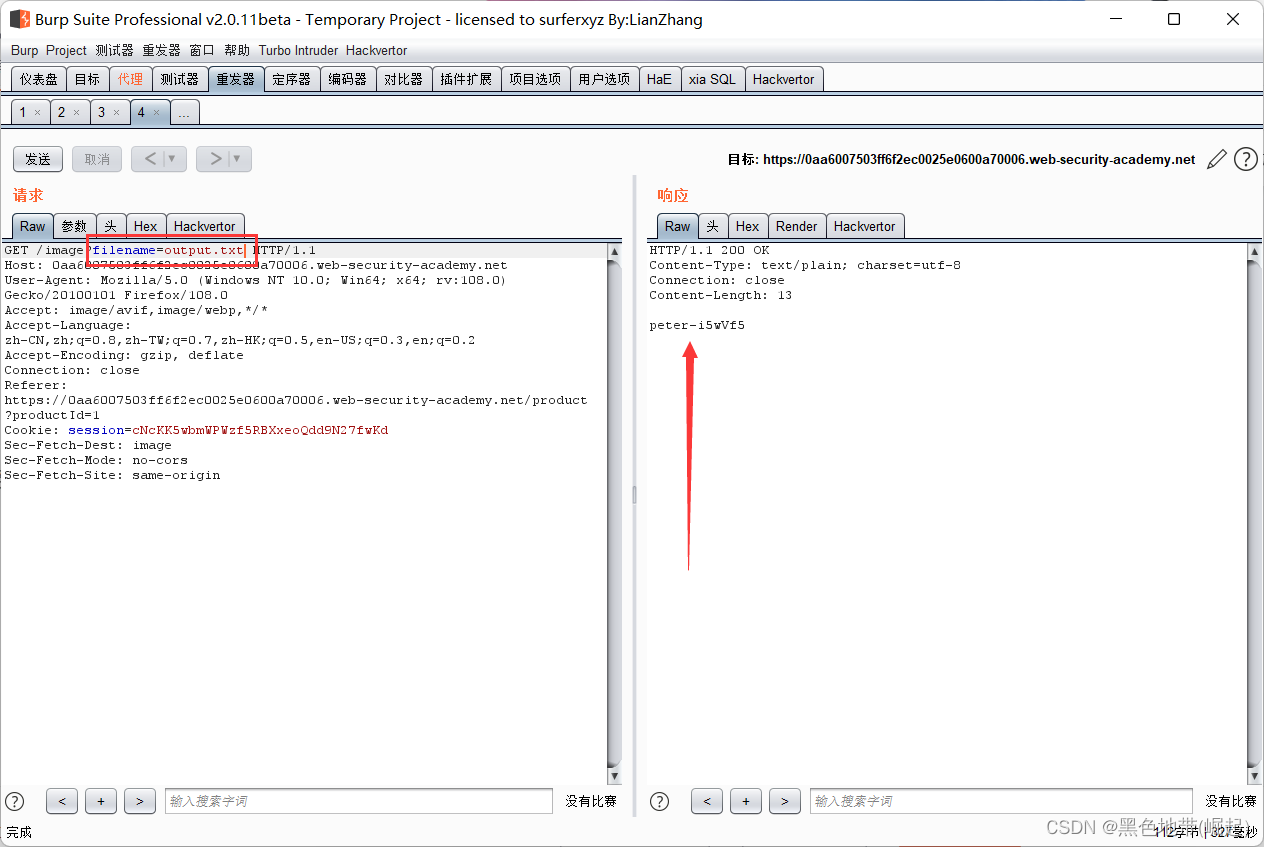
Task: Select the response Render tab
Action: 797,226
